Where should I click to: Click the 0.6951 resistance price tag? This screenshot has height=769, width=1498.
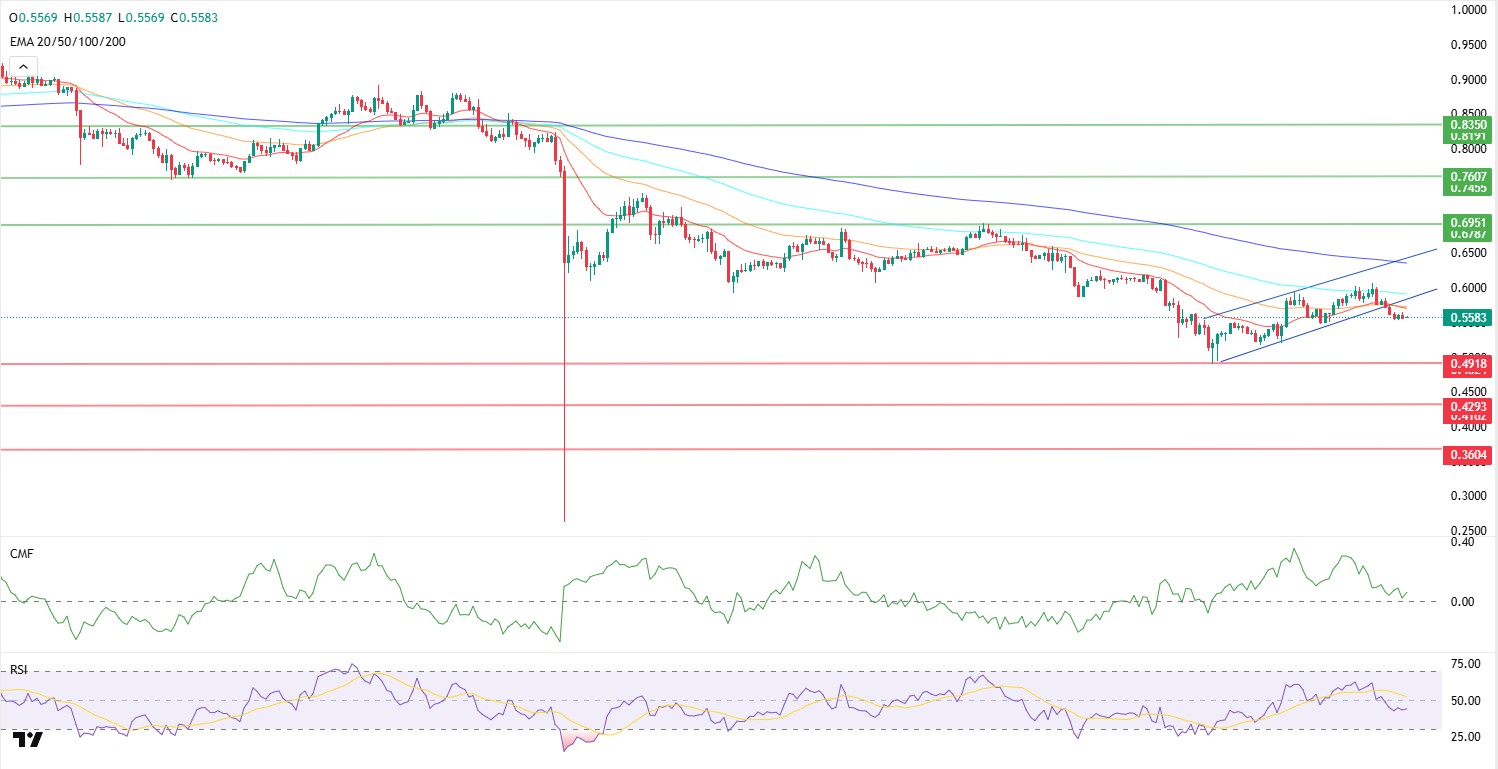point(1464,221)
